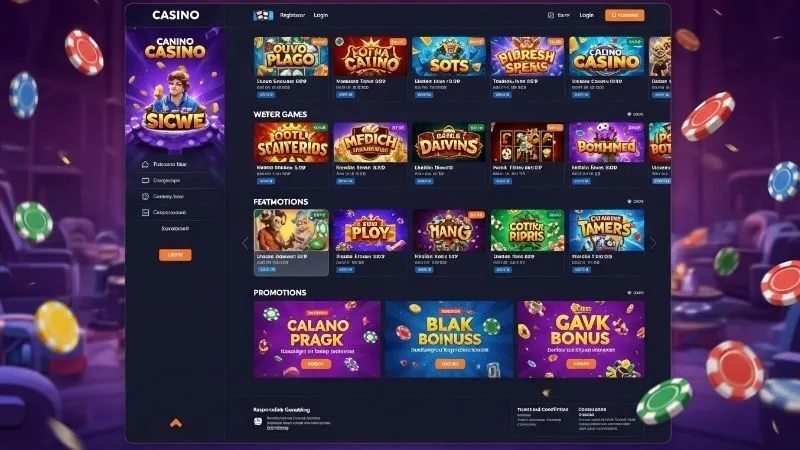Click blue play button under Ploy game
Viewport: 800px width, 450px height.
click(x=345, y=269)
